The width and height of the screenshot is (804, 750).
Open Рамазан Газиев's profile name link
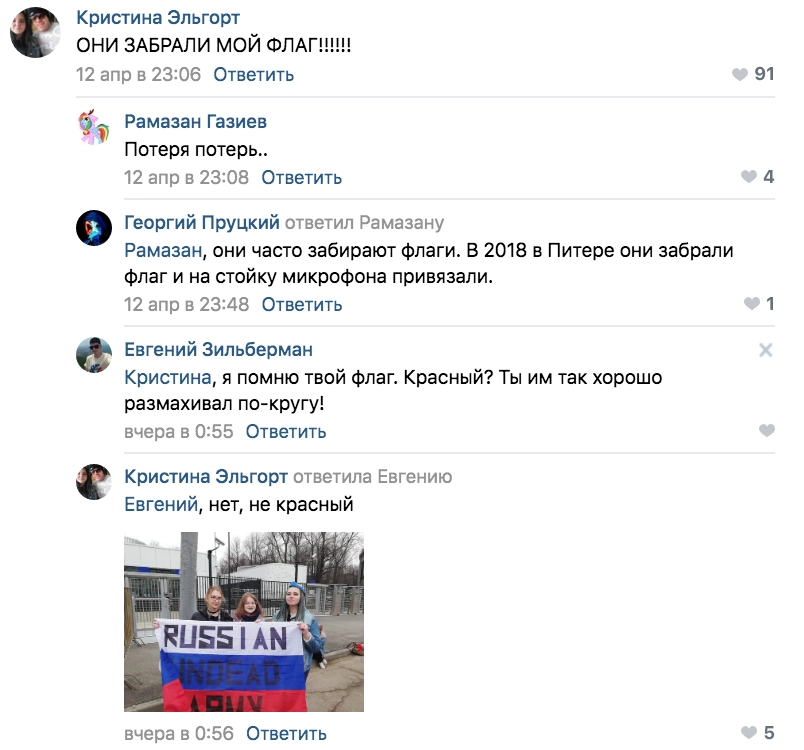pos(195,121)
